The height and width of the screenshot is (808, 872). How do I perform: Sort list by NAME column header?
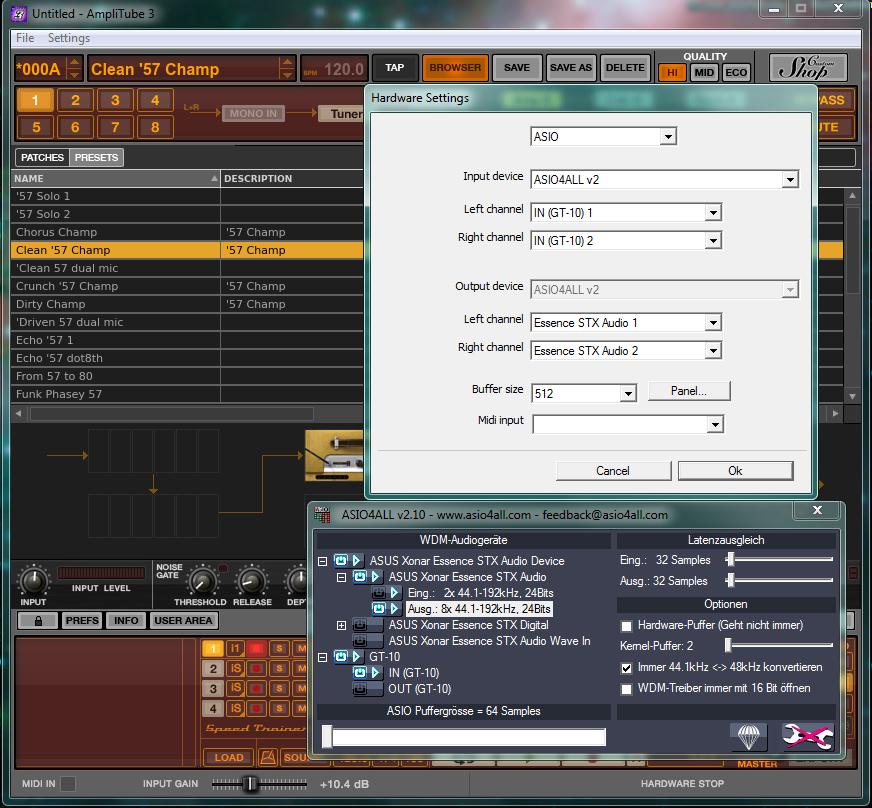click(116, 179)
